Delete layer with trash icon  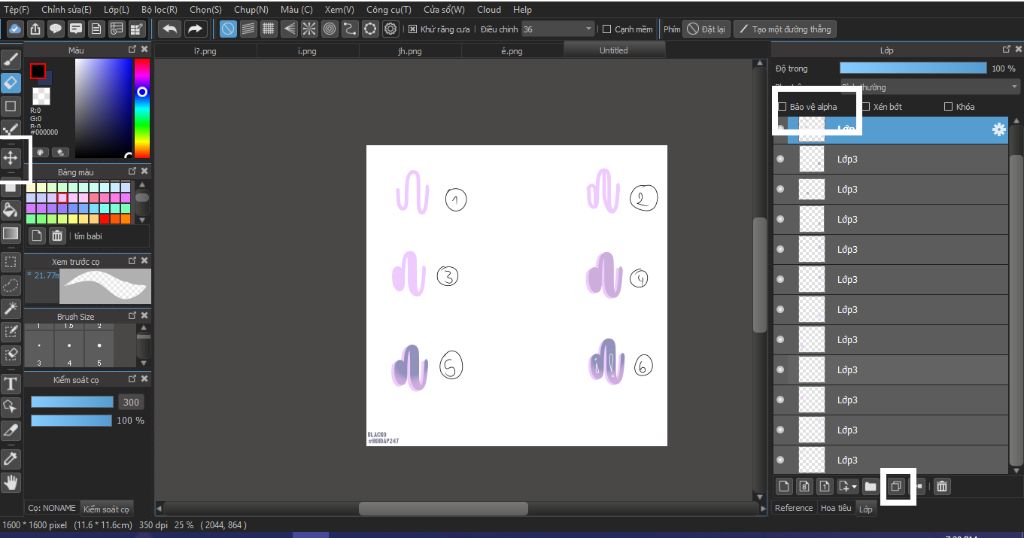coord(942,486)
